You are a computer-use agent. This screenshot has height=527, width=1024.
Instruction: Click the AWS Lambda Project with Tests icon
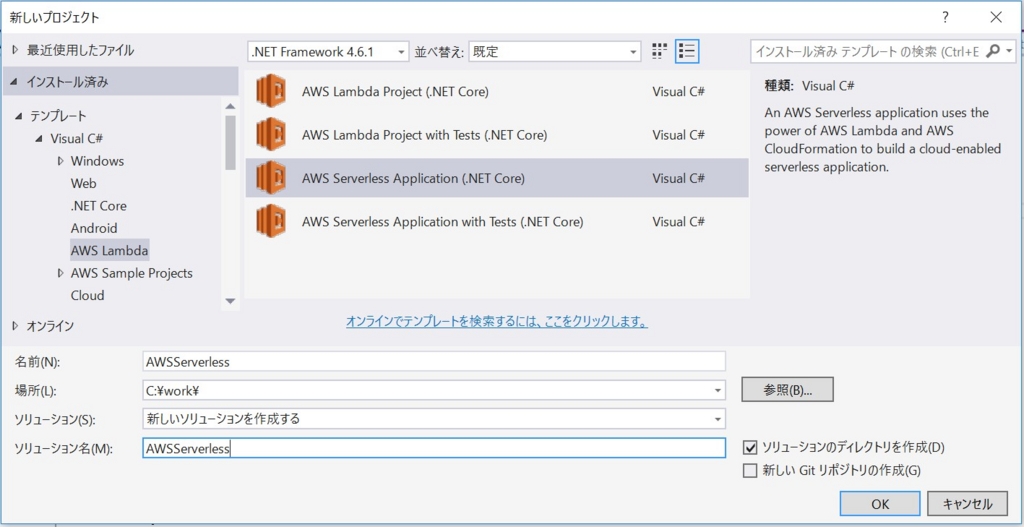tap(271, 135)
